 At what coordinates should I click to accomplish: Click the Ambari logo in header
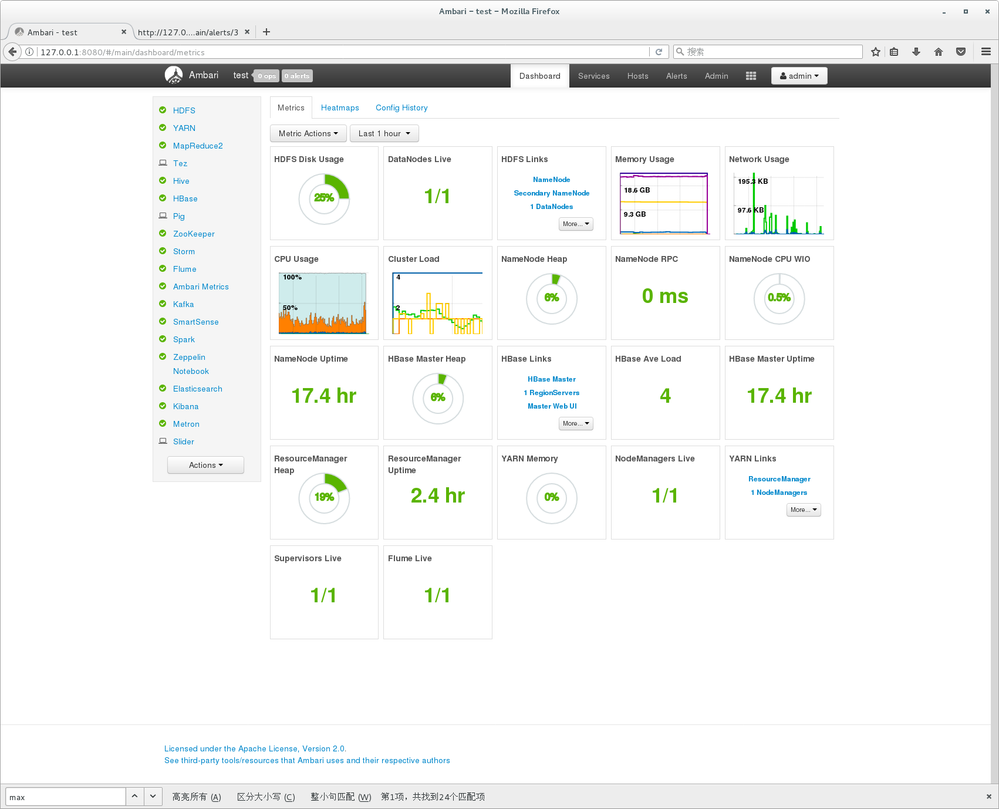pyautogui.click(x=173, y=75)
